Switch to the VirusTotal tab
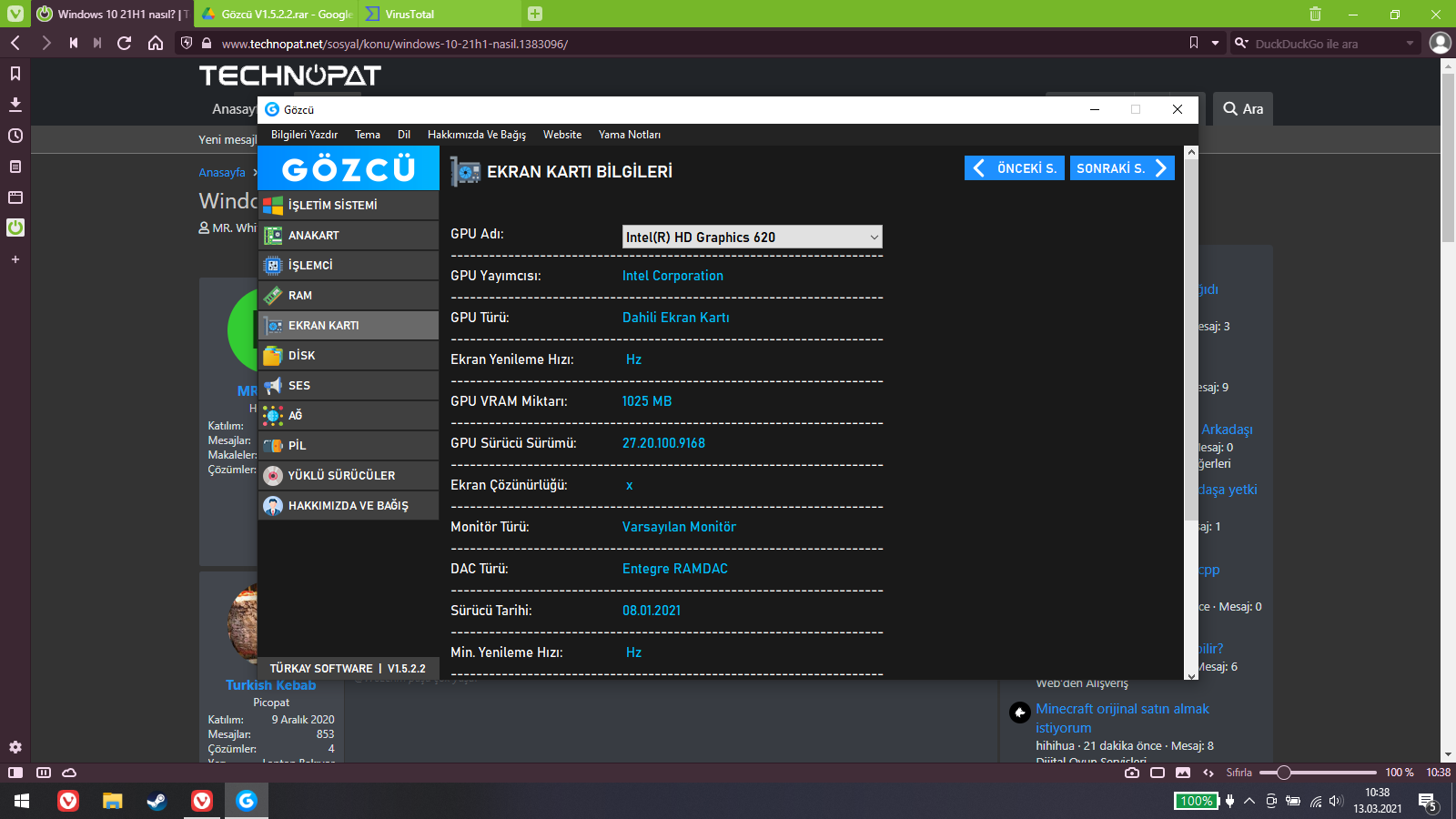Image resolution: width=1456 pixels, height=819 pixels. tap(438, 14)
